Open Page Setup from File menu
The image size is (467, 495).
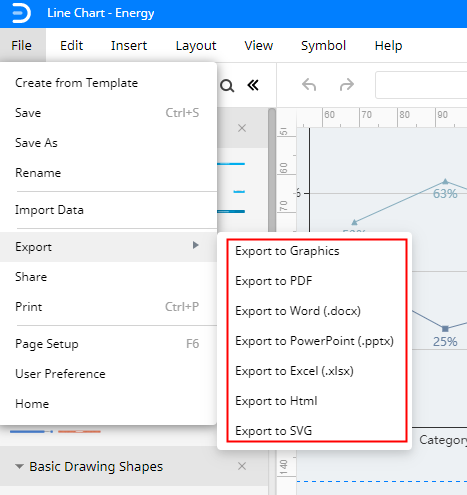point(47,344)
